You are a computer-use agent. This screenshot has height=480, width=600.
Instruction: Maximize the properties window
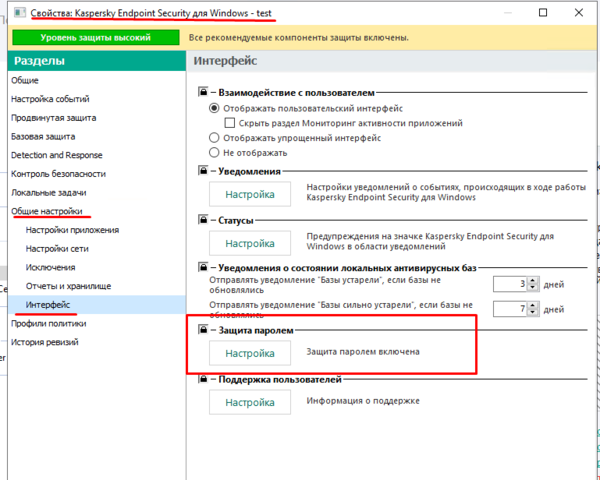pyautogui.click(x=543, y=13)
